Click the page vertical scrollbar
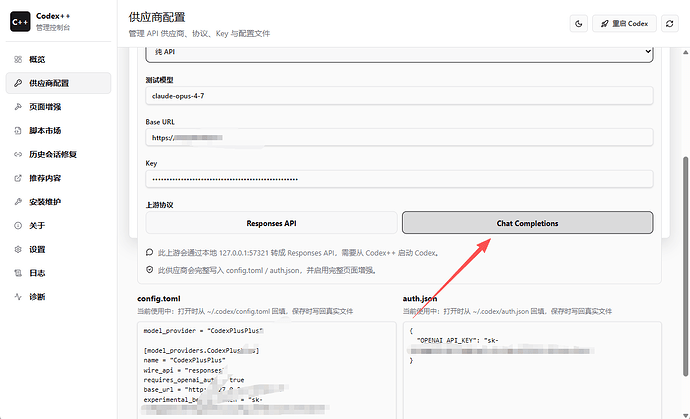The height and width of the screenshot is (419, 690). tap(685, 266)
